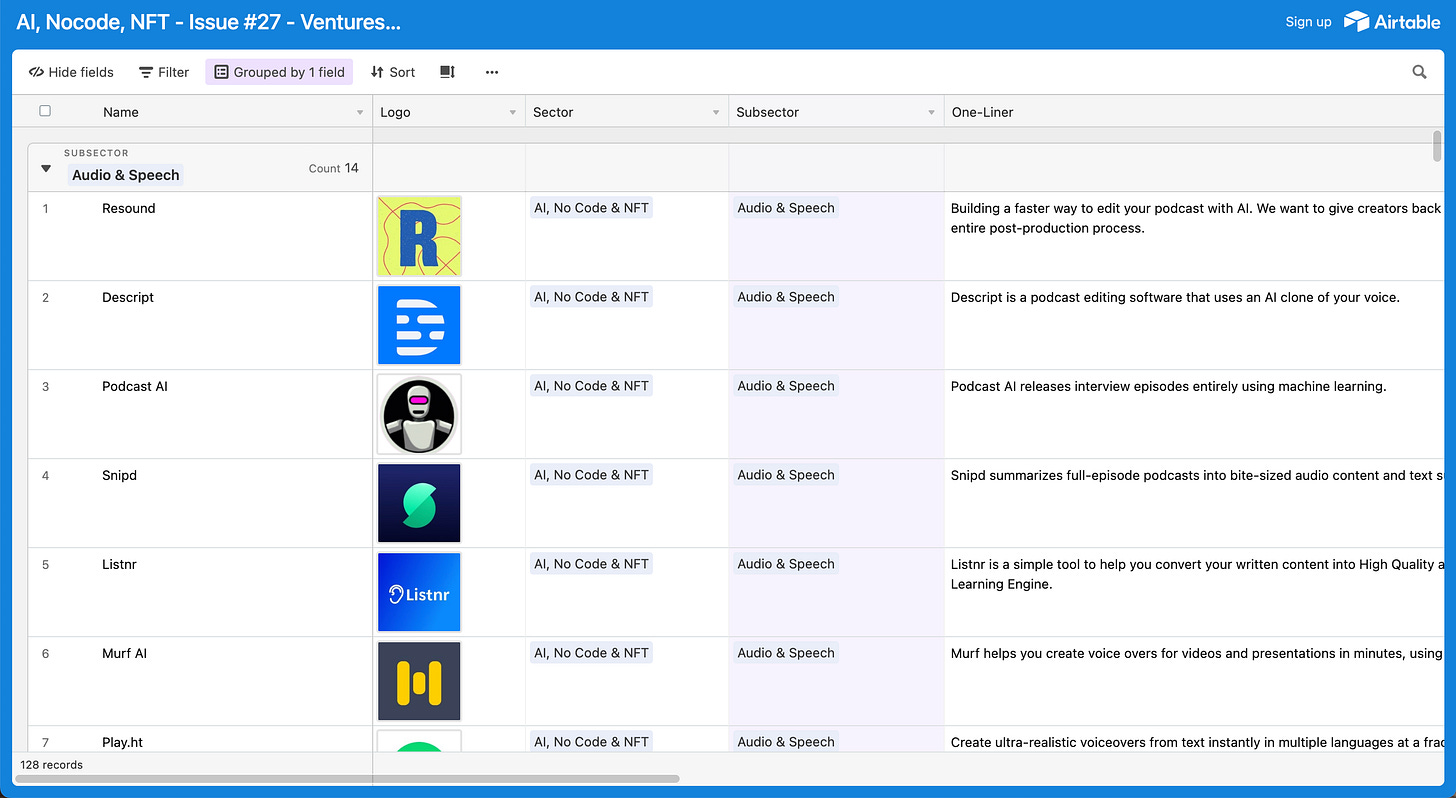Click the Murf AI logo thumbnail
The width and height of the screenshot is (1456, 798).
(x=419, y=681)
